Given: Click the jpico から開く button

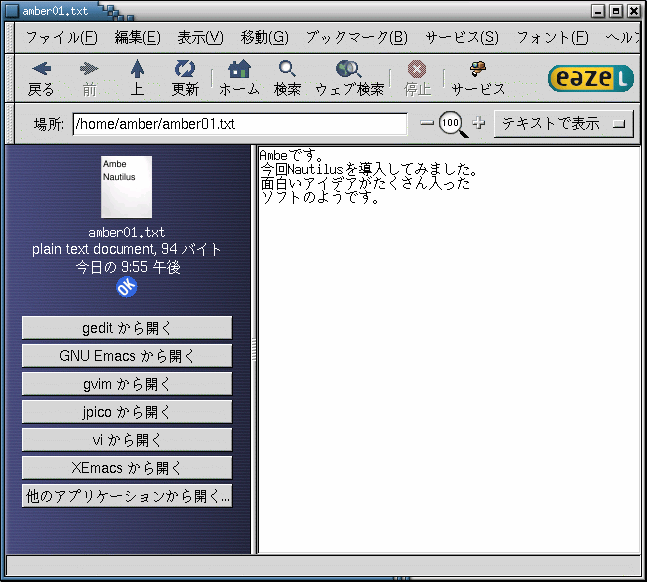Looking at the screenshot, I should (127, 412).
